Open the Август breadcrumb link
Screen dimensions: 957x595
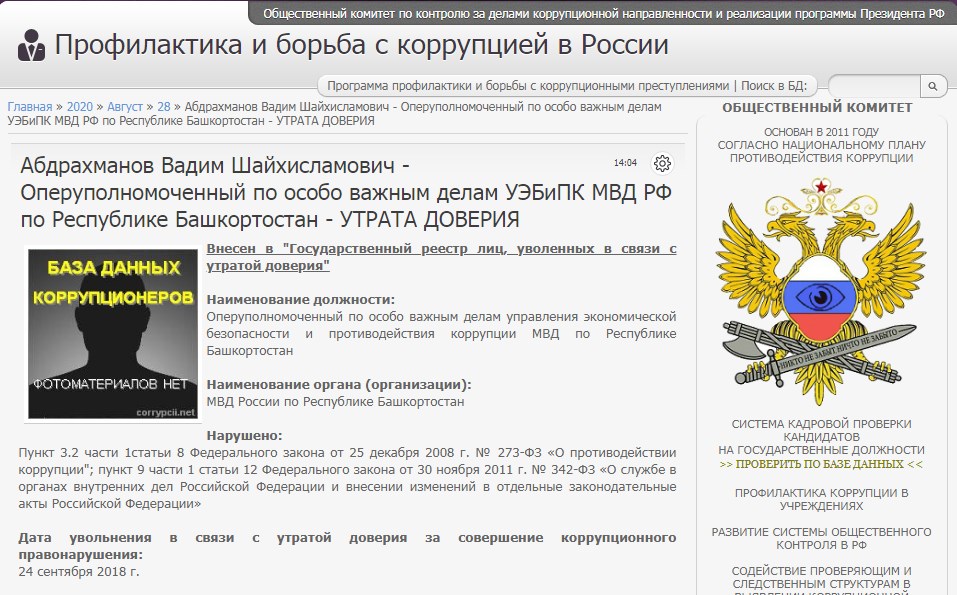(125, 107)
